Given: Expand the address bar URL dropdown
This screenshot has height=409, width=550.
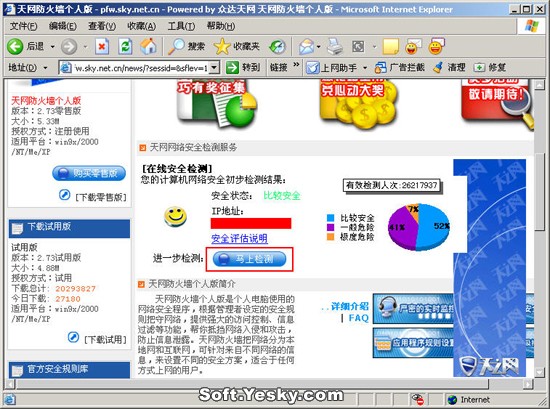Looking at the screenshot, I should tap(214, 67).
